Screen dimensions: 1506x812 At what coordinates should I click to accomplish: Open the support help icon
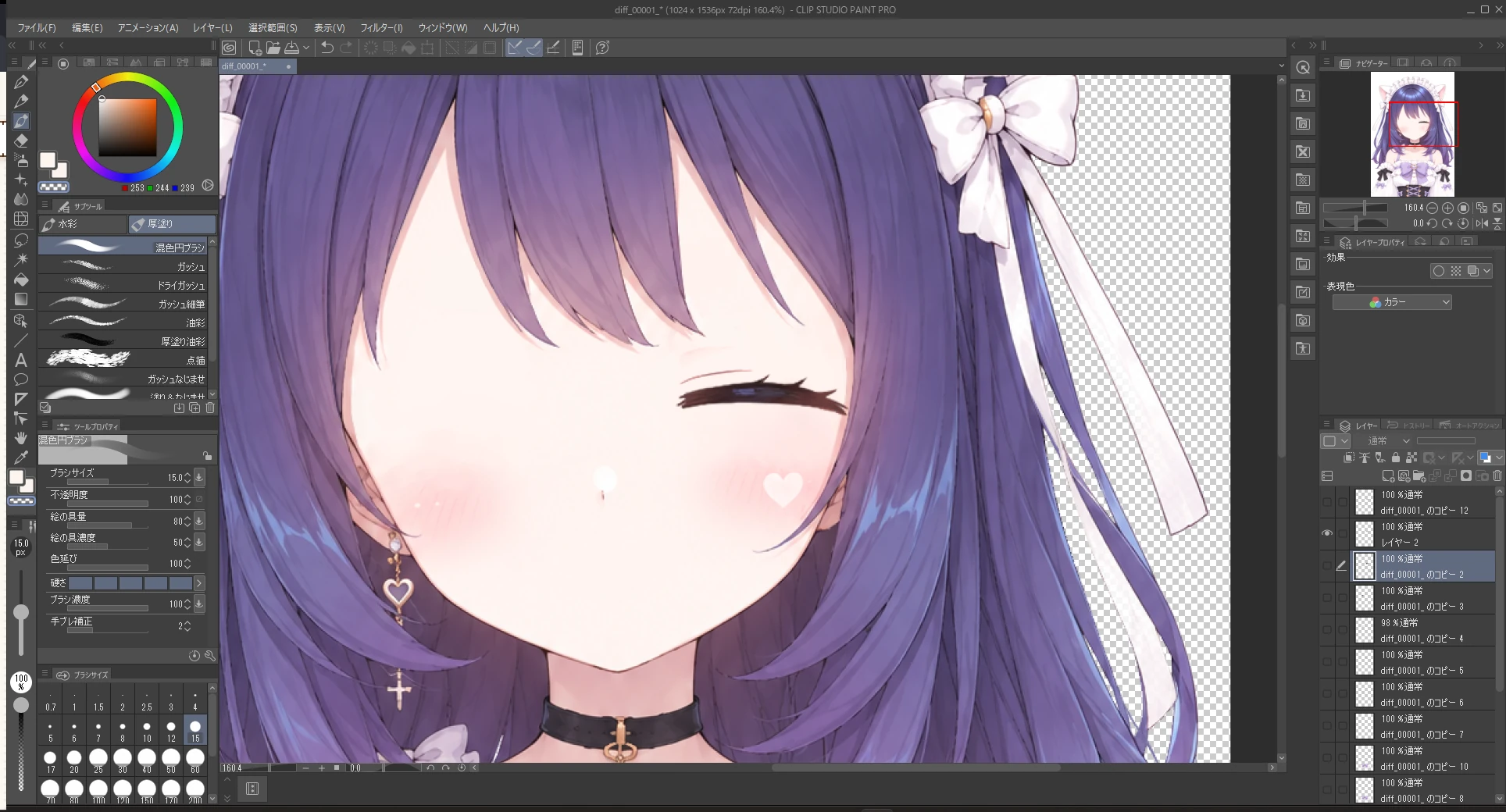click(x=602, y=48)
